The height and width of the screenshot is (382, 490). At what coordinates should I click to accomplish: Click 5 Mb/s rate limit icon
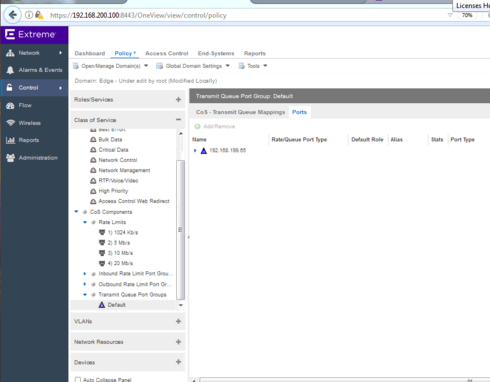coord(102,242)
